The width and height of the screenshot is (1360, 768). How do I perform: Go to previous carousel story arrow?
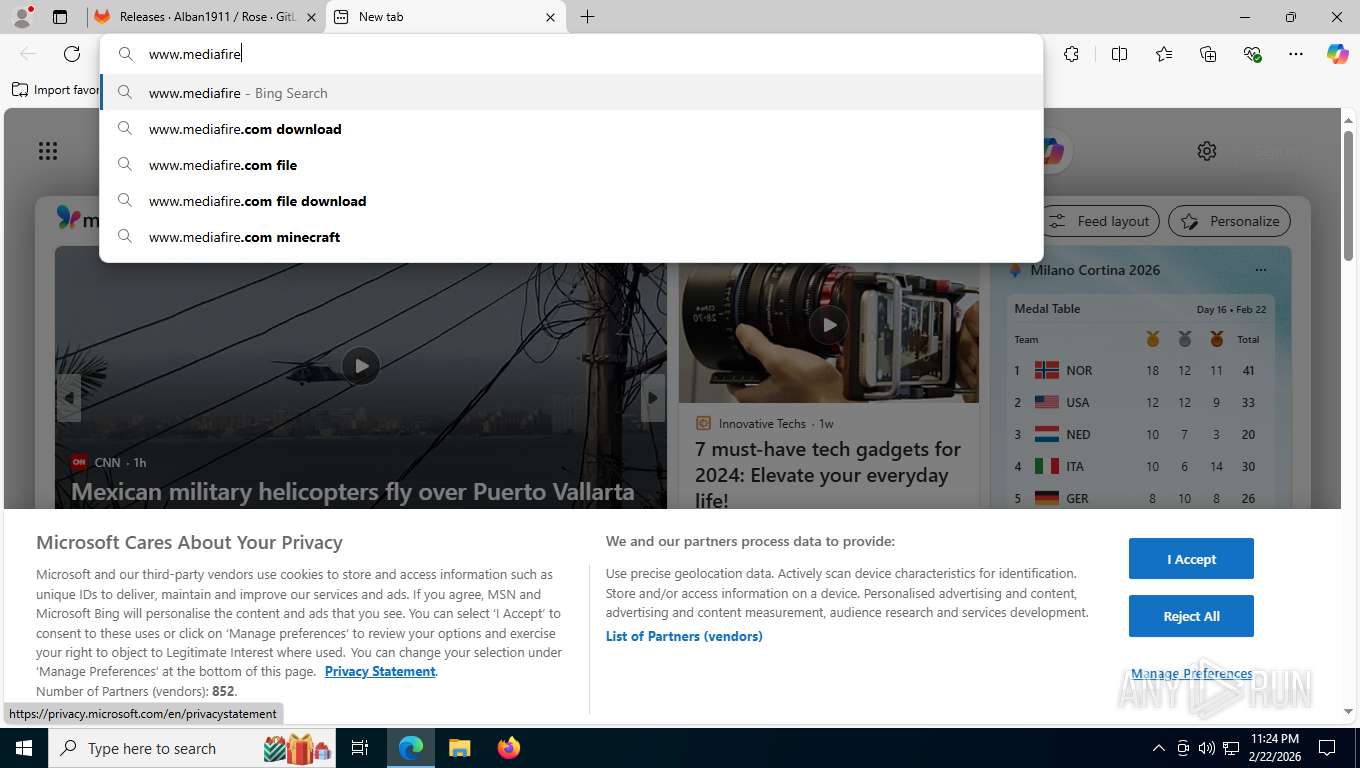point(68,398)
